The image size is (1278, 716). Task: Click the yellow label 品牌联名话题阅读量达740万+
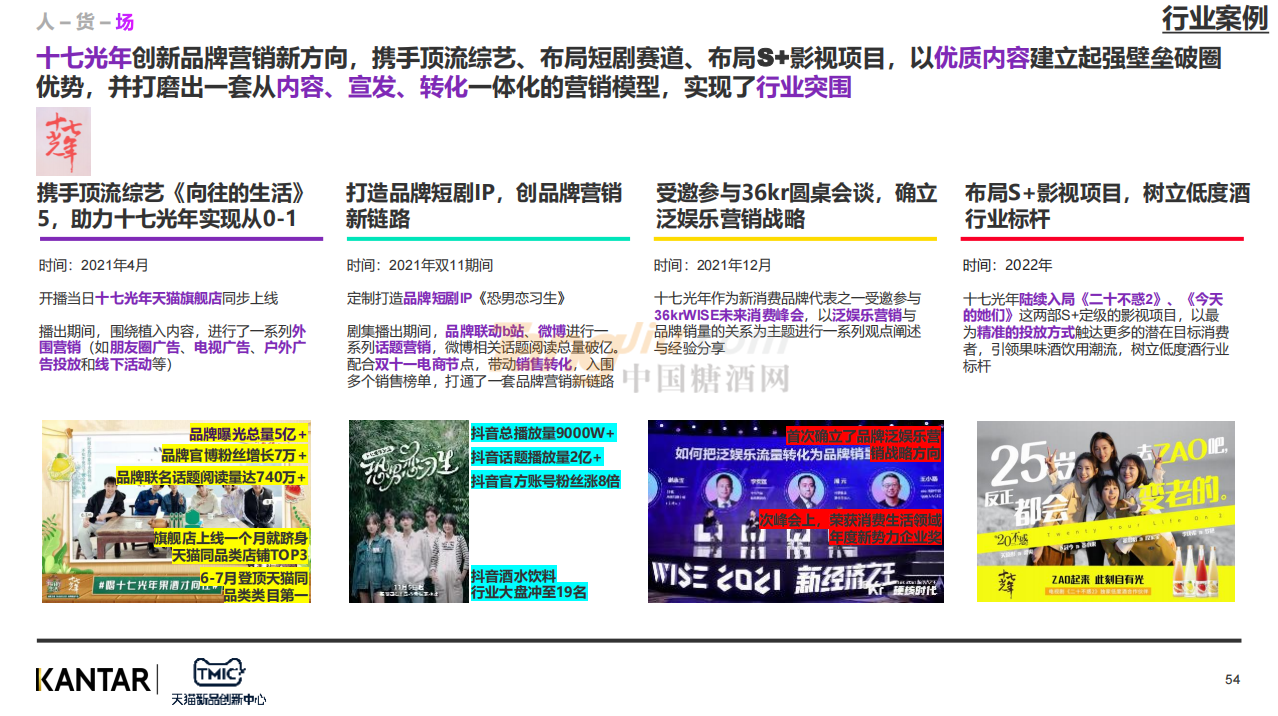click(212, 477)
